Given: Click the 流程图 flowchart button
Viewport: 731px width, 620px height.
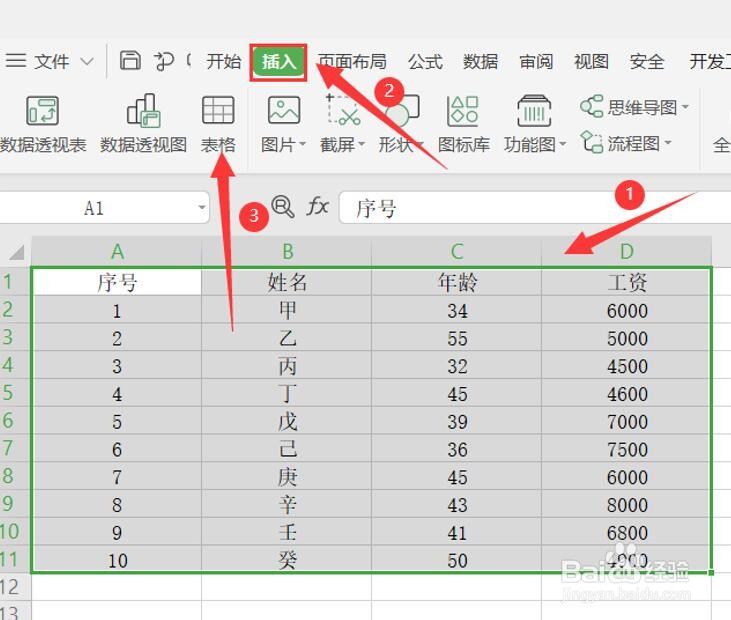Looking at the screenshot, I should click(620, 143).
